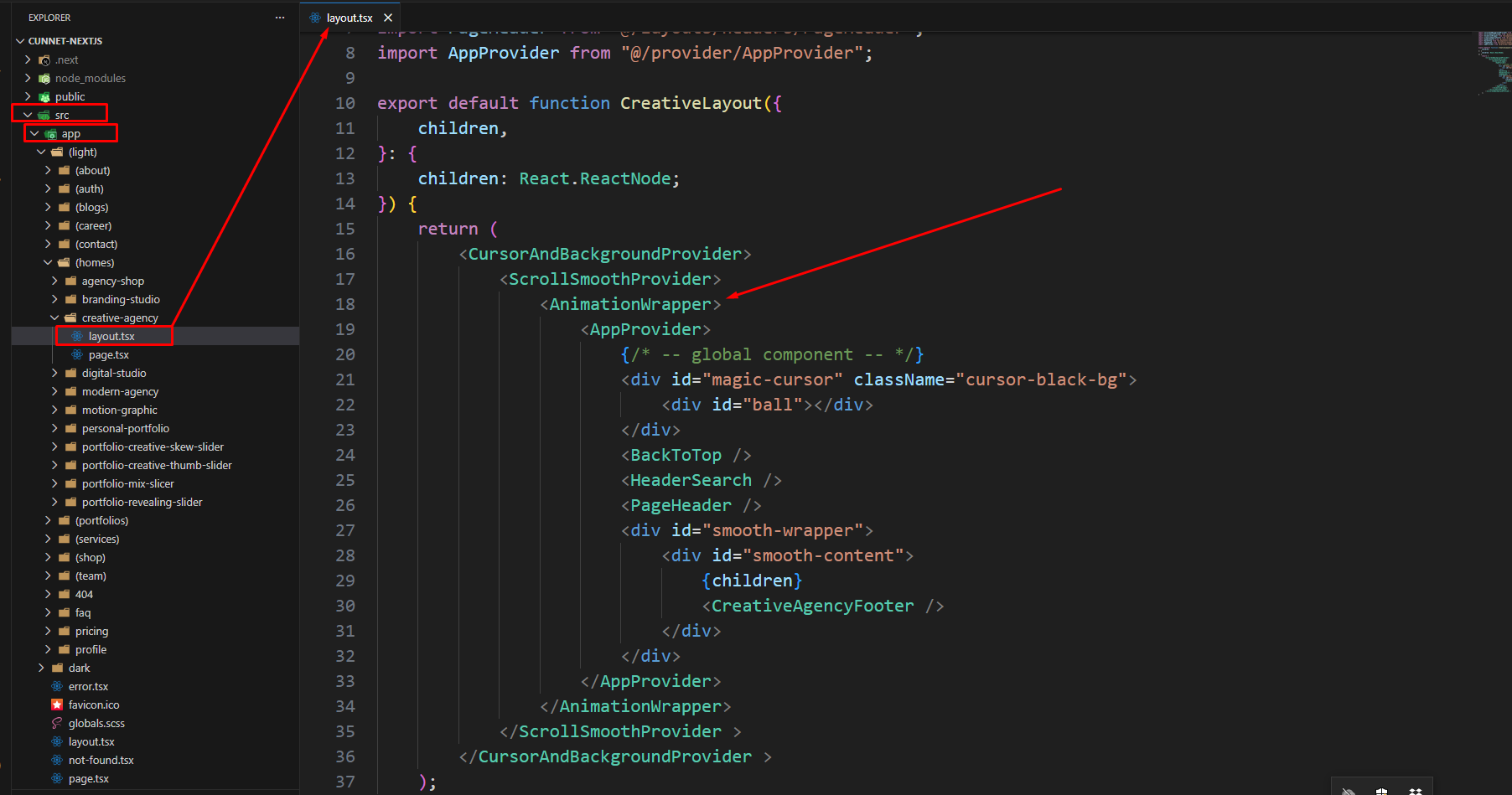Click the .next folder icon
Screen dimensions: 1512x795
click(x=44, y=59)
